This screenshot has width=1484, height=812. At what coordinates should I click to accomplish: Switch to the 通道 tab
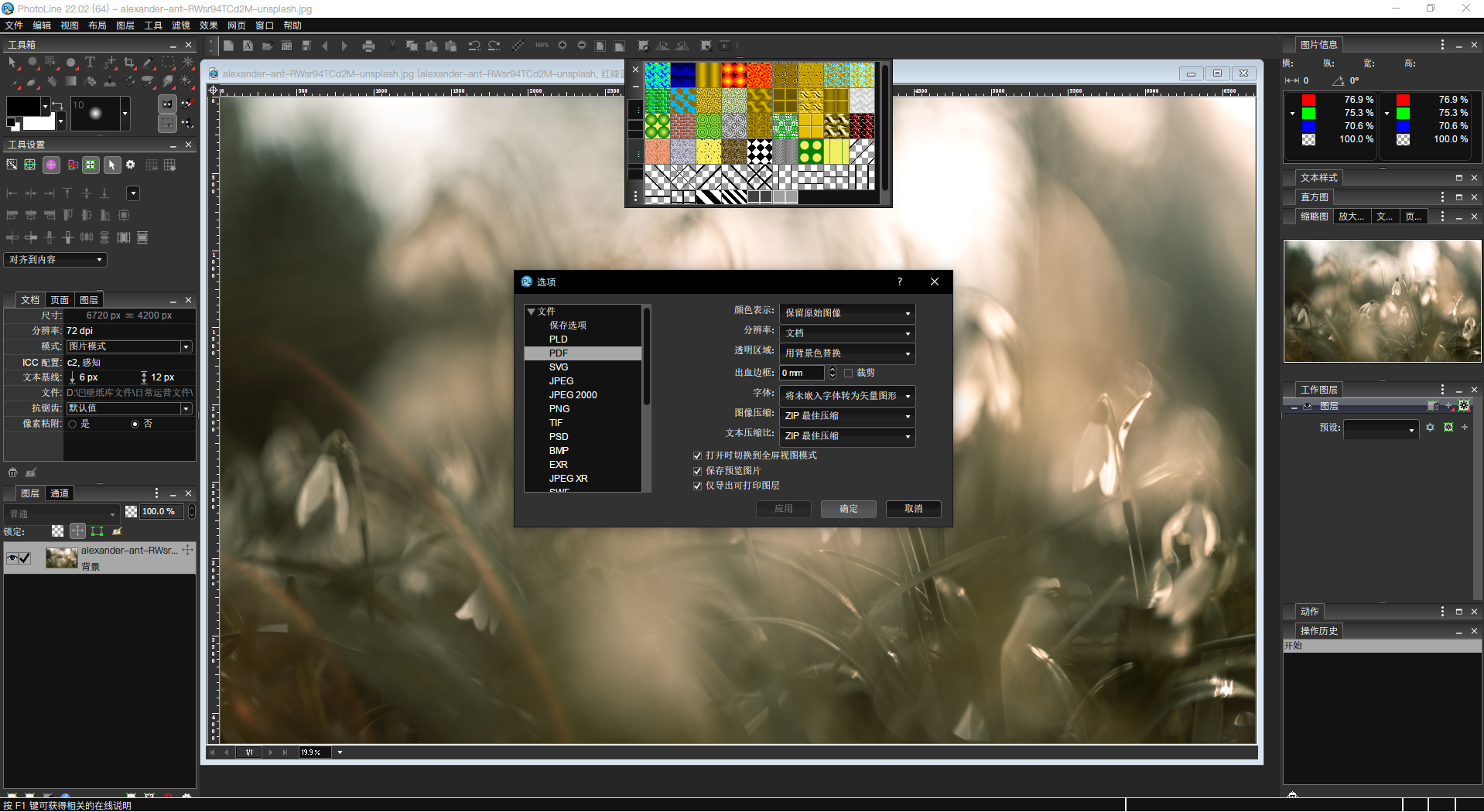tap(60, 493)
